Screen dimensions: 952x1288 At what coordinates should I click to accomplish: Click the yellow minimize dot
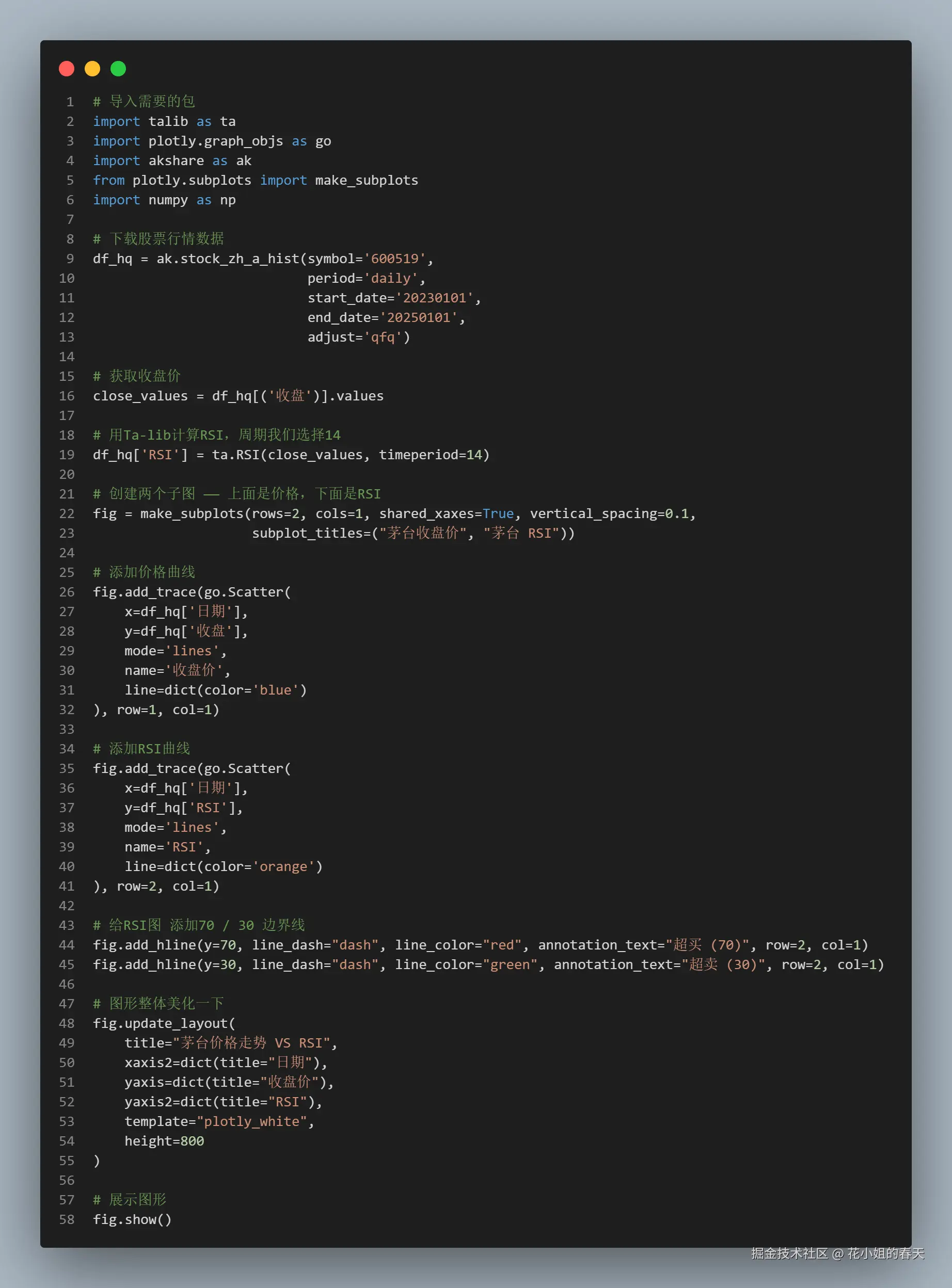point(92,69)
